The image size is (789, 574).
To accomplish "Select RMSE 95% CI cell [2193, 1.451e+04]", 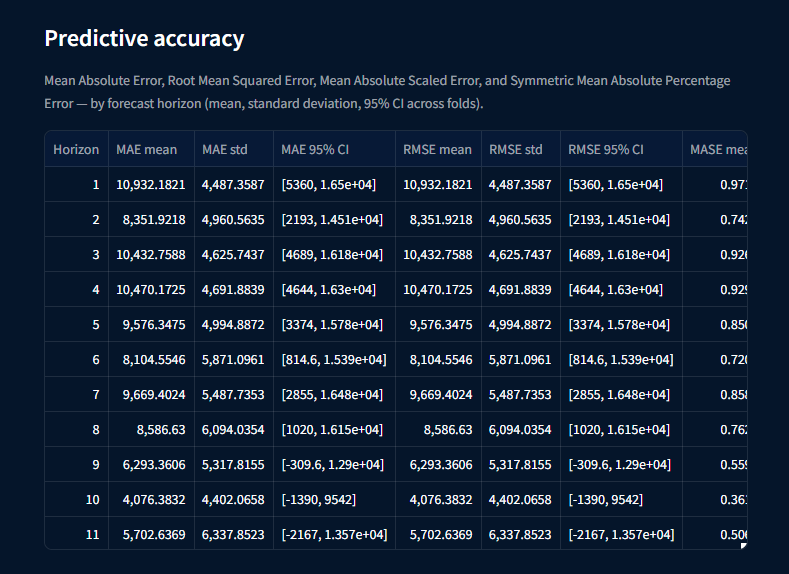I will pos(621,220).
